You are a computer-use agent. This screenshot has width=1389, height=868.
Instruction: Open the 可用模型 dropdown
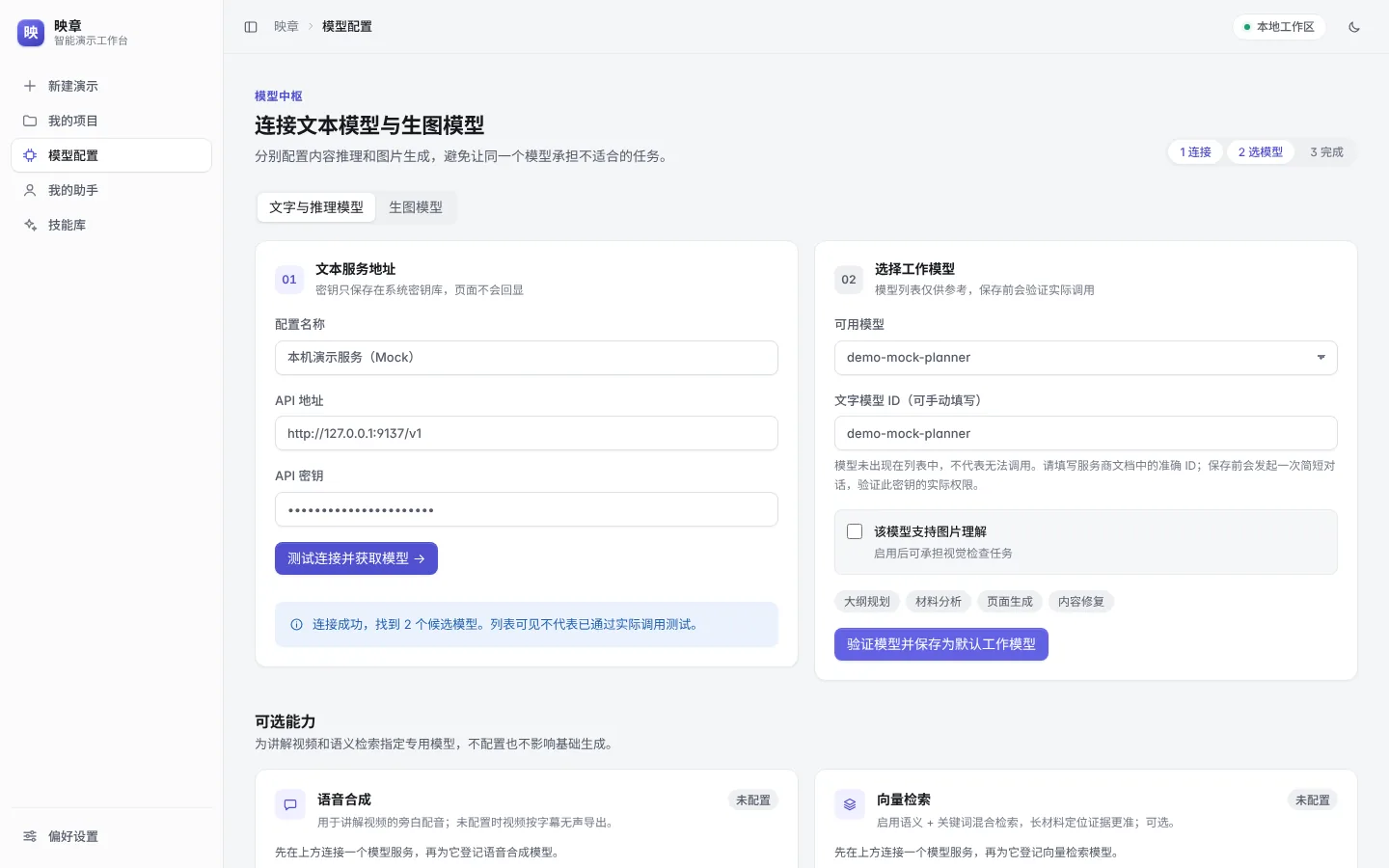point(1086,358)
